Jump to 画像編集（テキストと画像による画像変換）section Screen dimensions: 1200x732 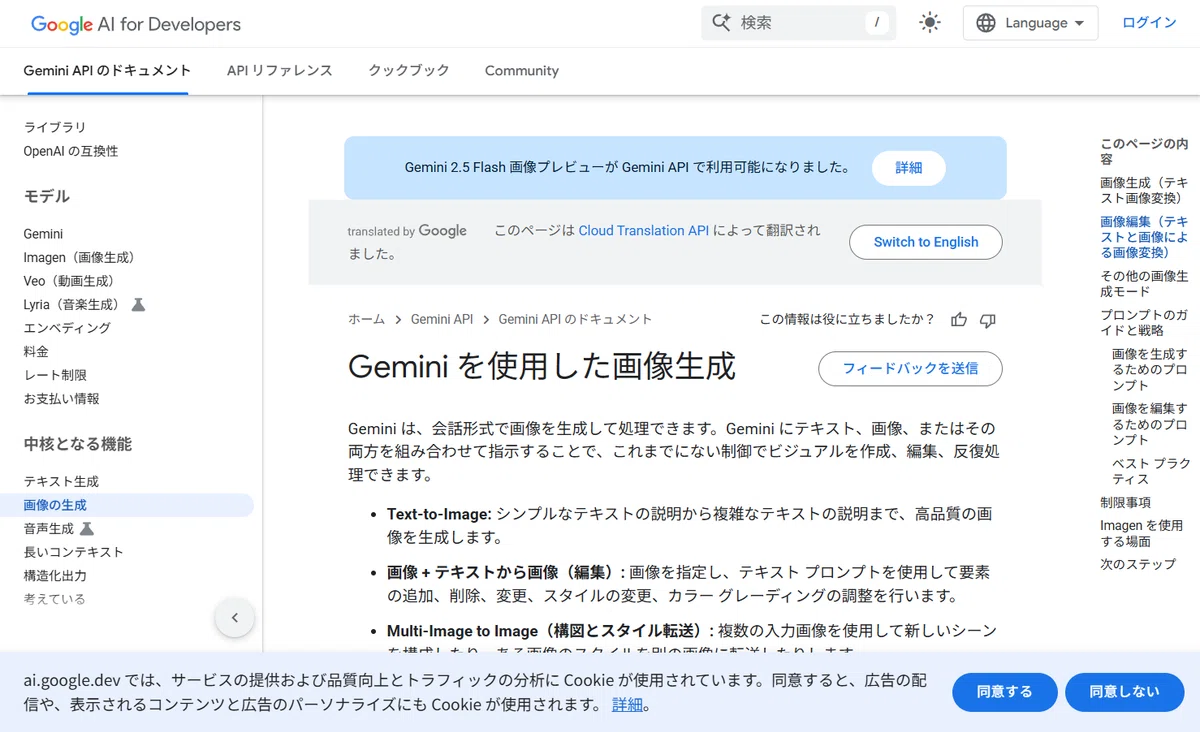pos(1144,237)
